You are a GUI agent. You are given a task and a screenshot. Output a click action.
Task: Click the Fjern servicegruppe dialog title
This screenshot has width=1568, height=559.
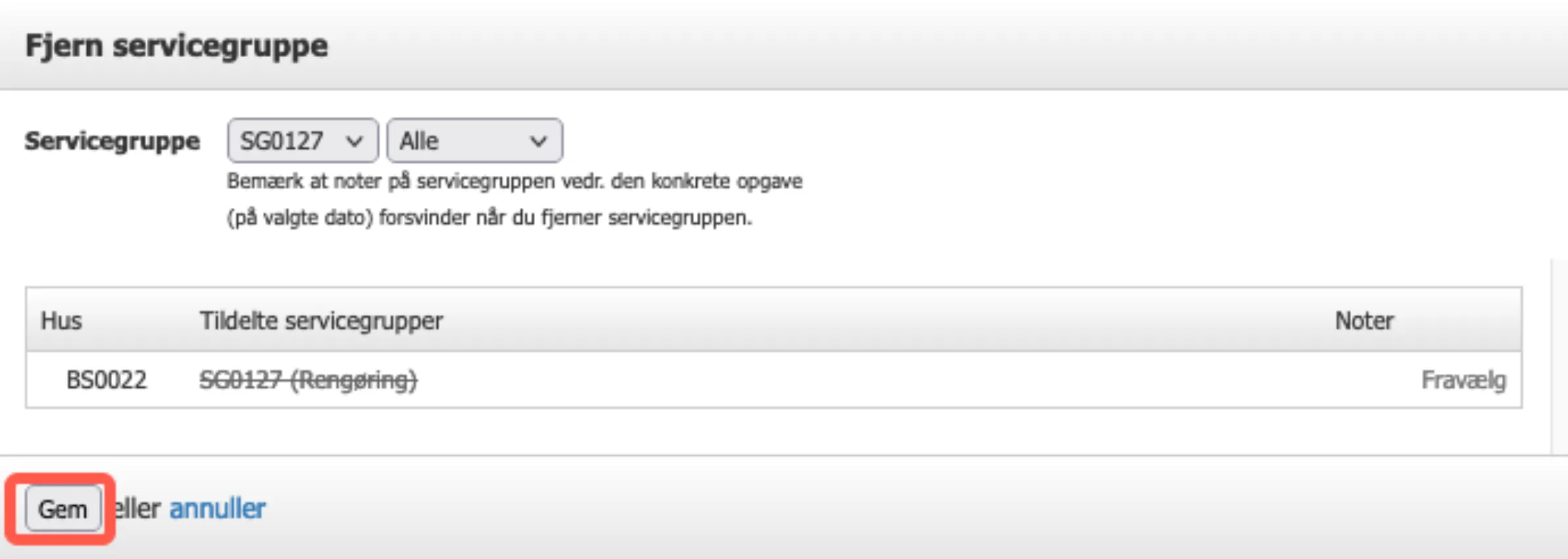(176, 46)
